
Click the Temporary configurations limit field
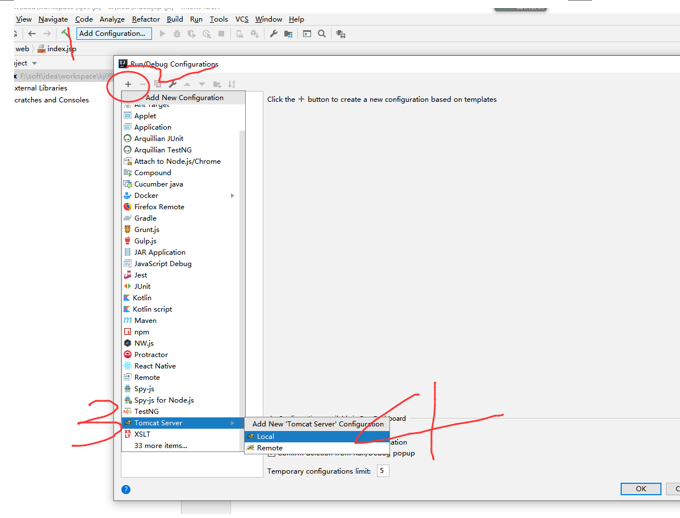[x=383, y=471]
